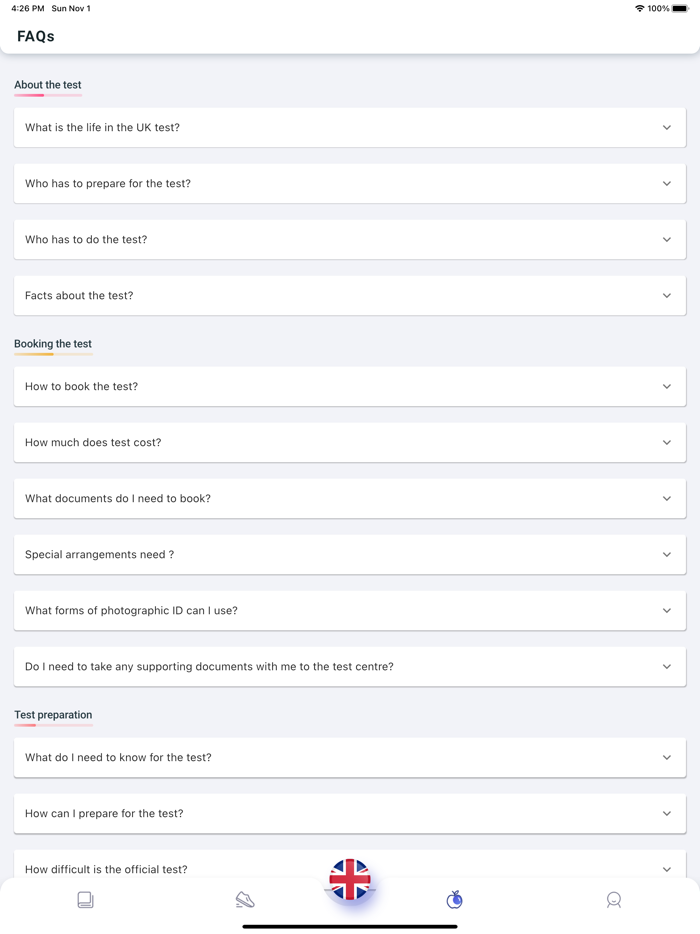
Task: Expand 'What forms of photographic ID can I use?'
Action: (x=349, y=610)
